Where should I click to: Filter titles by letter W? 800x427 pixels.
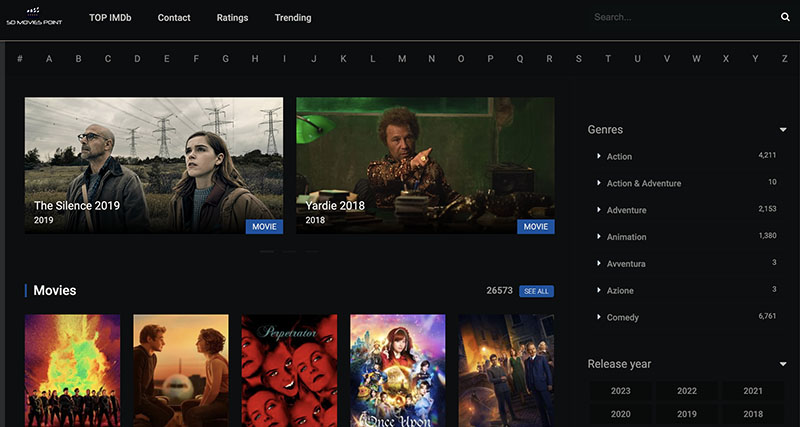(696, 59)
